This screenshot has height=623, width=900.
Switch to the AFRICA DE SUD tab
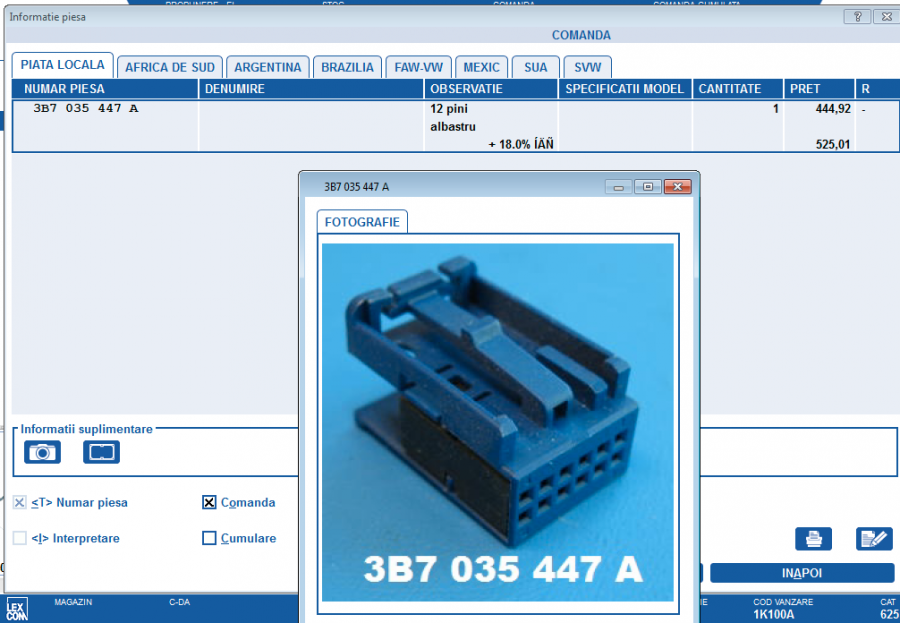coord(169,67)
